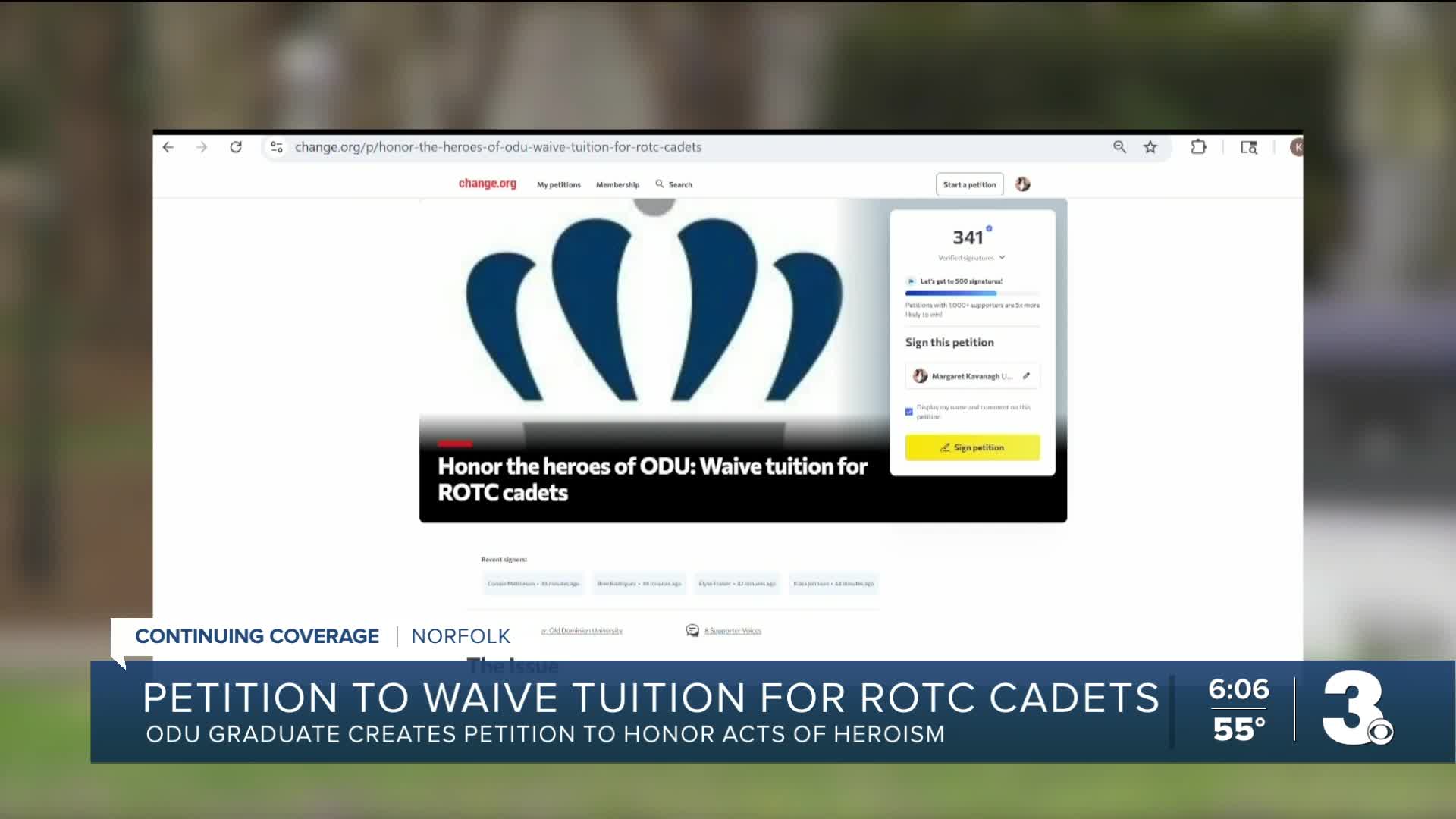Toggle display my name and comment checkbox
Viewport: 1456px width, 819px height.
tap(909, 412)
